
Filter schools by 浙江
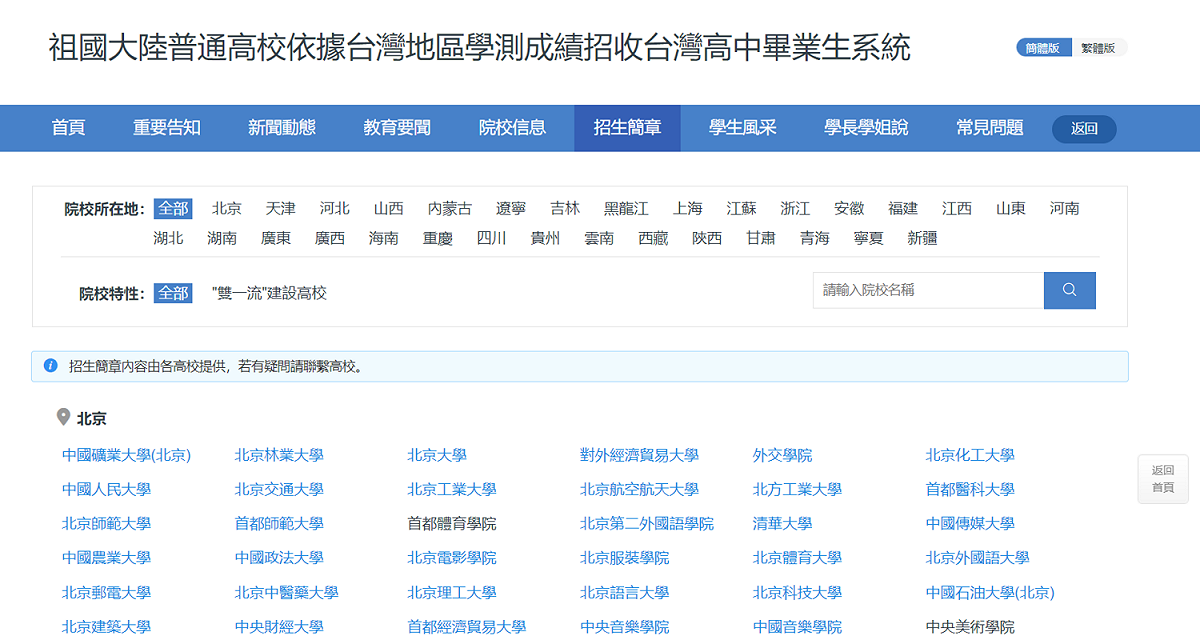click(x=796, y=208)
